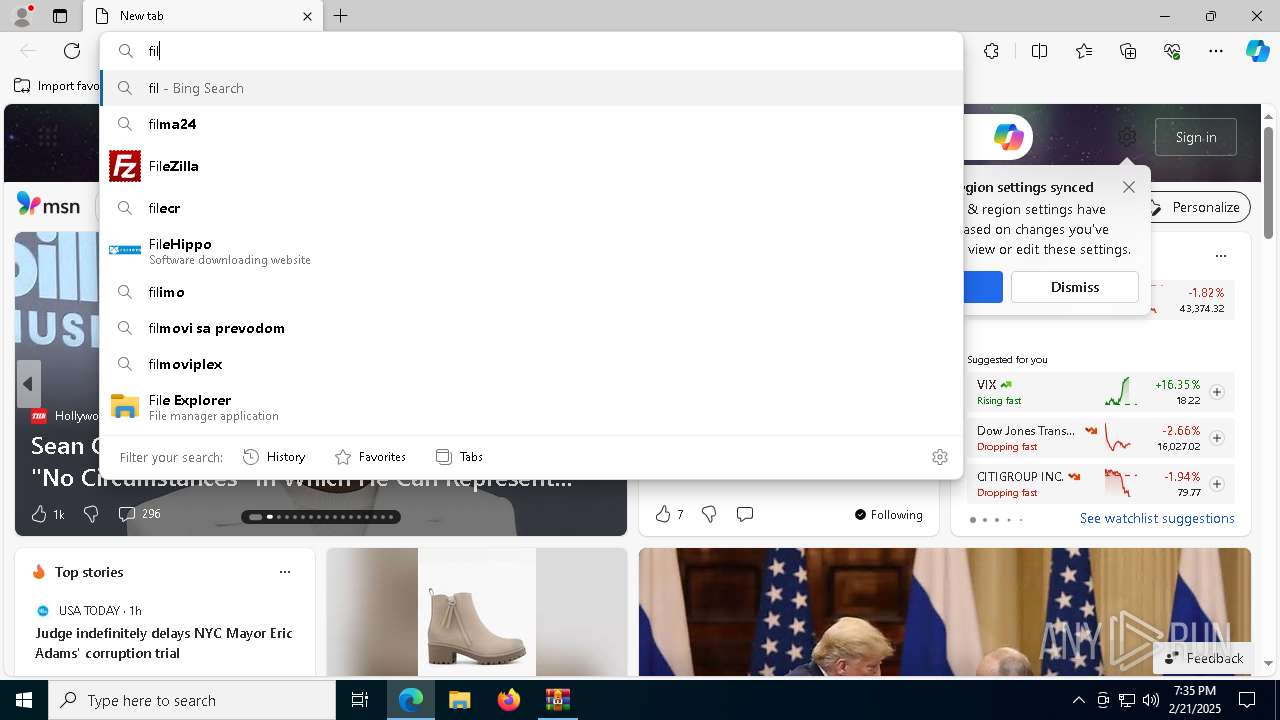Launch Firefox from taskbar
1280x720 pixels.
click(508, 700)
